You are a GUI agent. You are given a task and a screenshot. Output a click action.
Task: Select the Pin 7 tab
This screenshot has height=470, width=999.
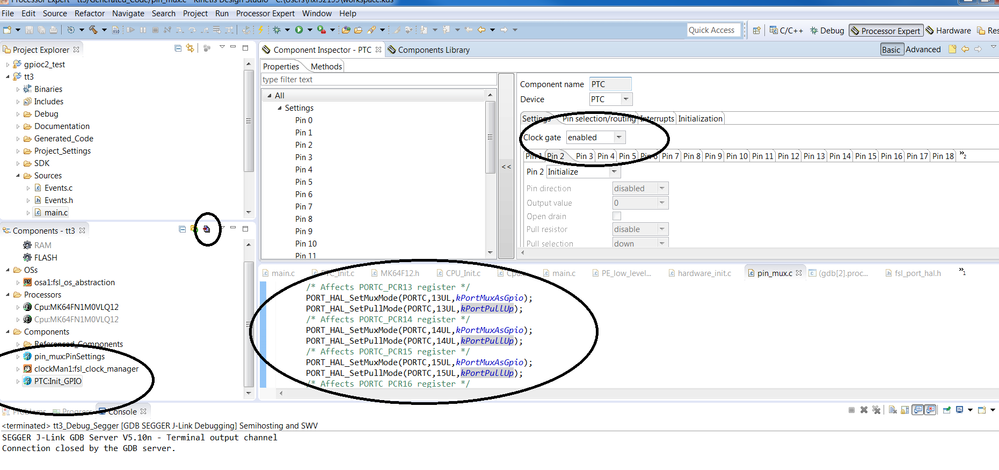point(670,156)
